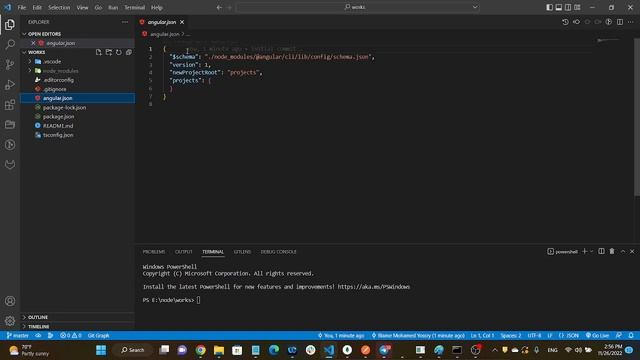Toggle the secondary side bar

568,7
